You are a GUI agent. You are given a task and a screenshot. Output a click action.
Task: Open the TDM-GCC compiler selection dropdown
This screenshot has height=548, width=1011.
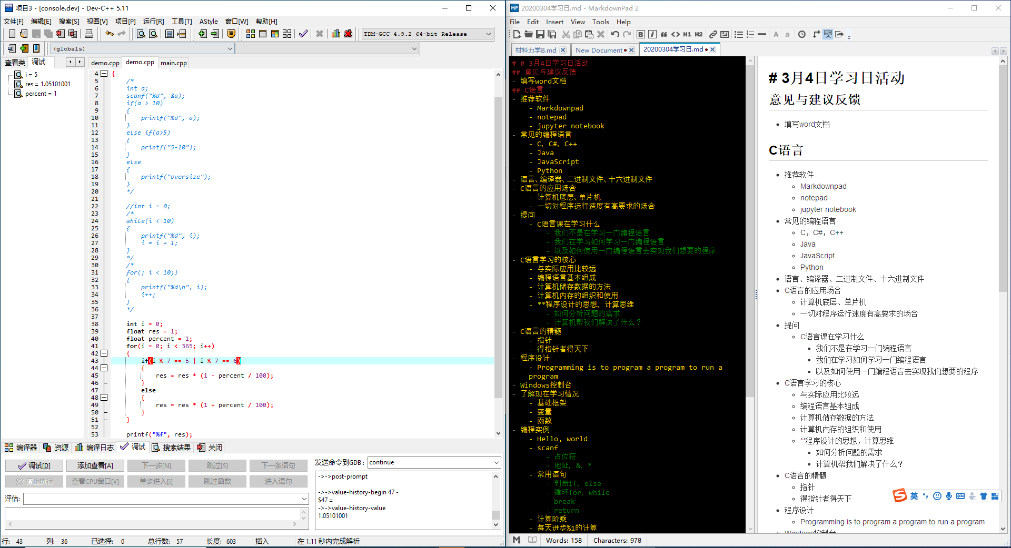point(488,34)
